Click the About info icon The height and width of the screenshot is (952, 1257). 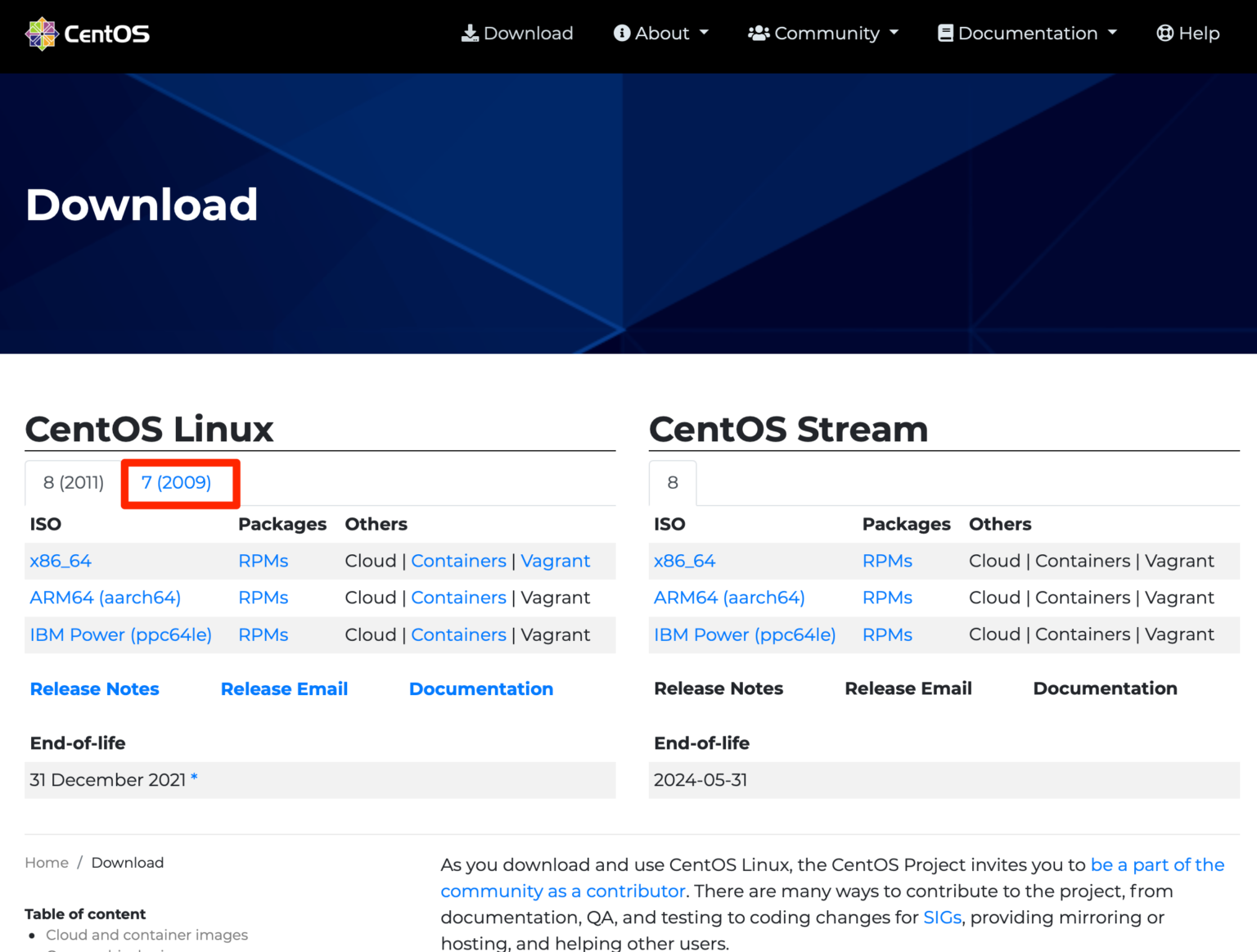click(x=622, y=33)
